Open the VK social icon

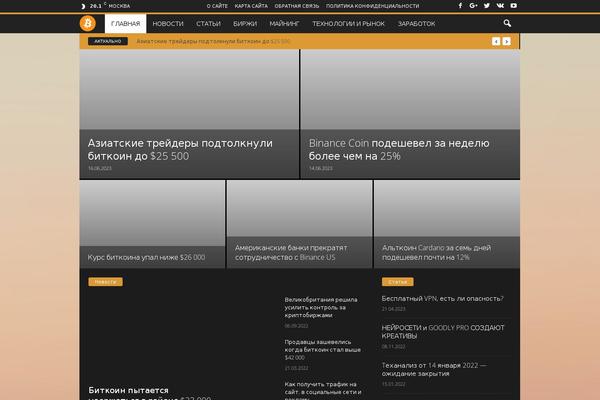(x=500, y=6)
